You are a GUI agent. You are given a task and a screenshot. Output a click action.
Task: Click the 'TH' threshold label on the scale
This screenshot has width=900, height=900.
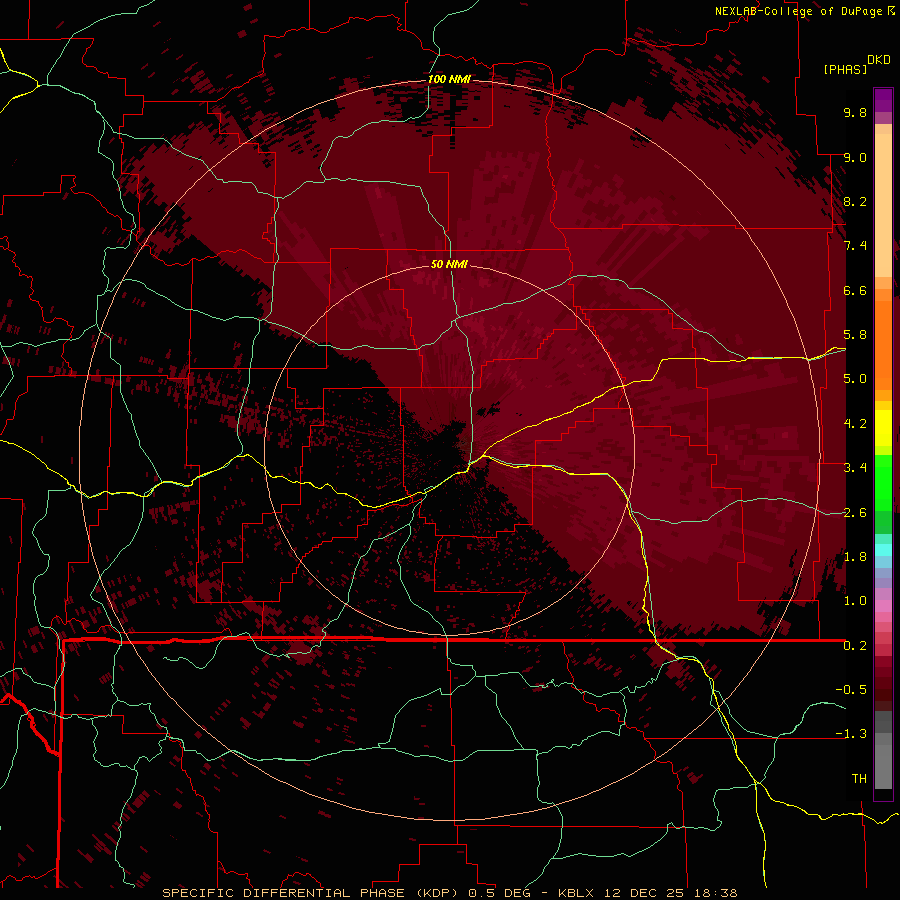[x=859, y=779]
